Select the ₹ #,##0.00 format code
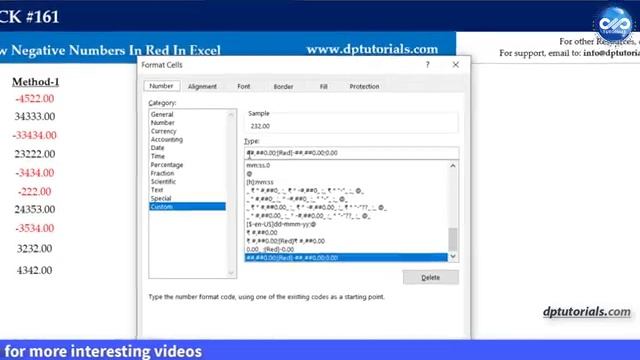 (x=262, y=233)
